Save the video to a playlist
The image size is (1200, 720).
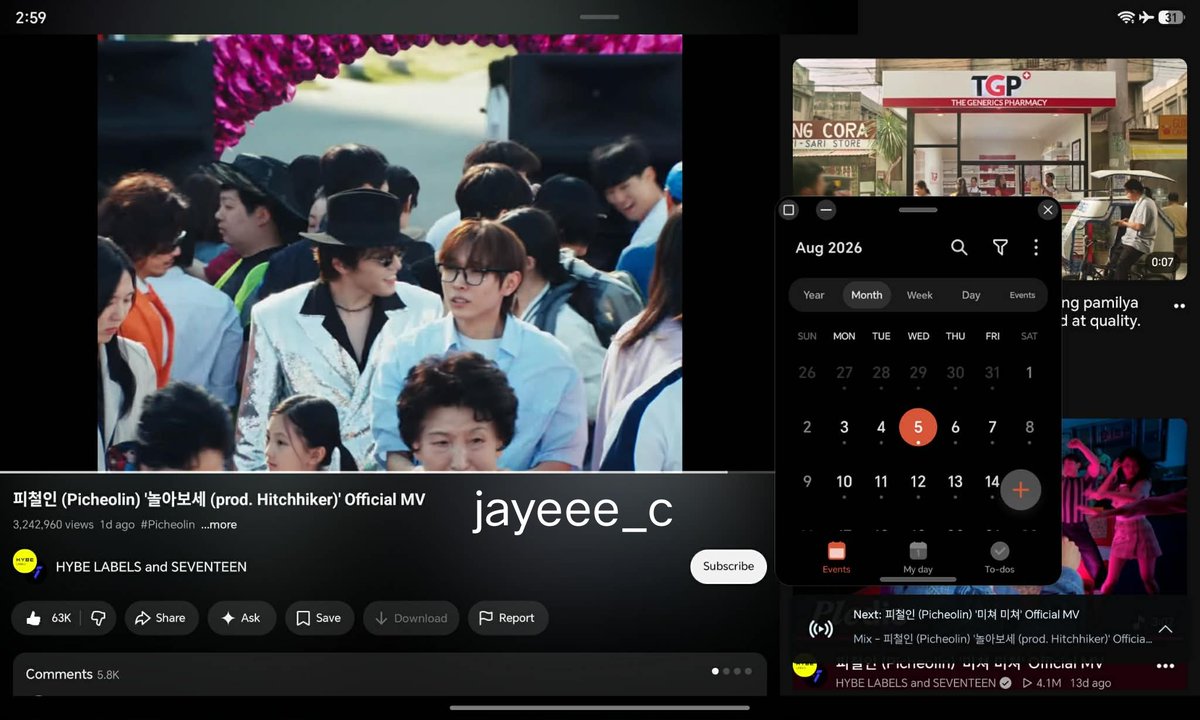pos(319,618)
